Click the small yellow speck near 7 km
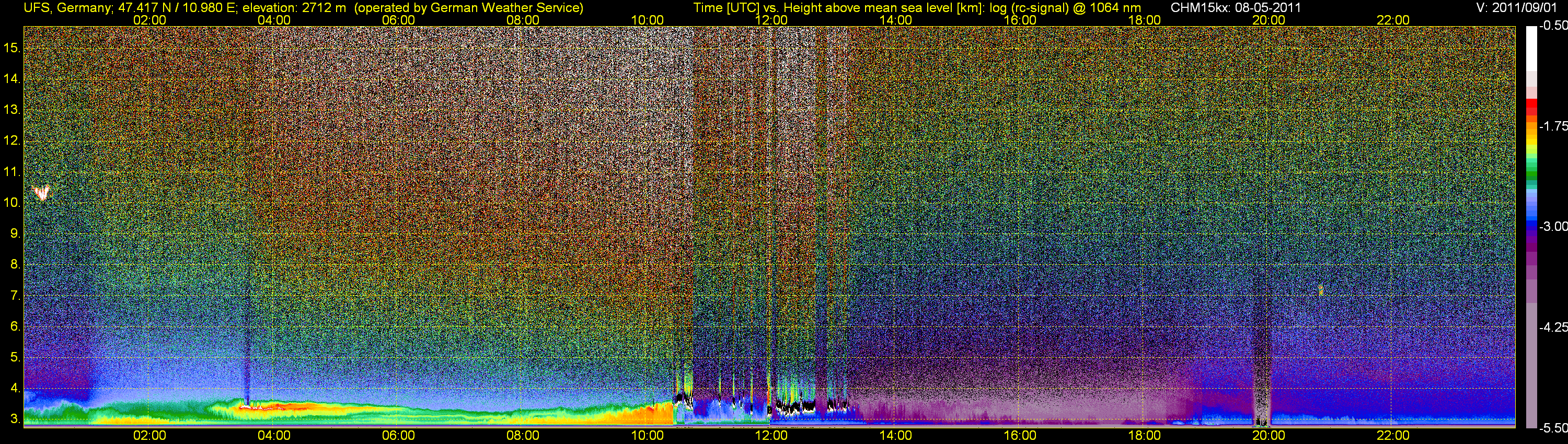The width and height of the screenshot is (1568, 444). coord(1321,290)
